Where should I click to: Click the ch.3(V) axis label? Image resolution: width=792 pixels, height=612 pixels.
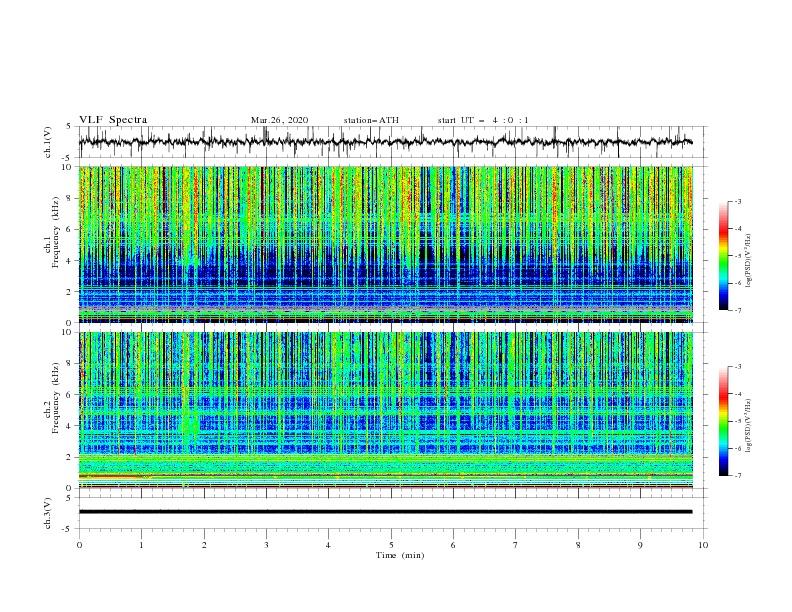[x=48, y=513]
